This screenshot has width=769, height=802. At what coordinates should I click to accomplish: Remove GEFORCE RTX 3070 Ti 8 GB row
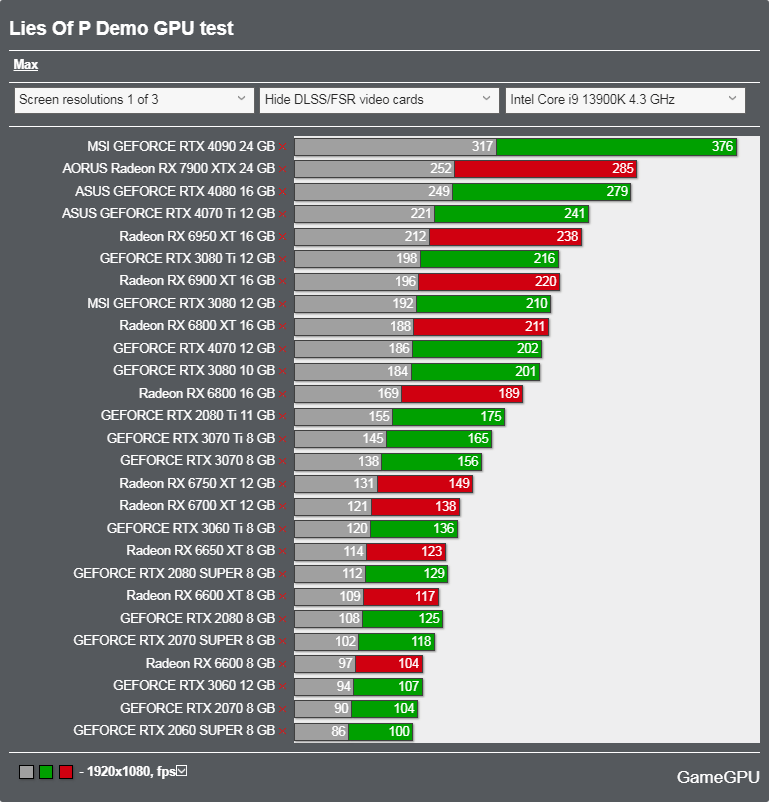(x=282, y=439)
